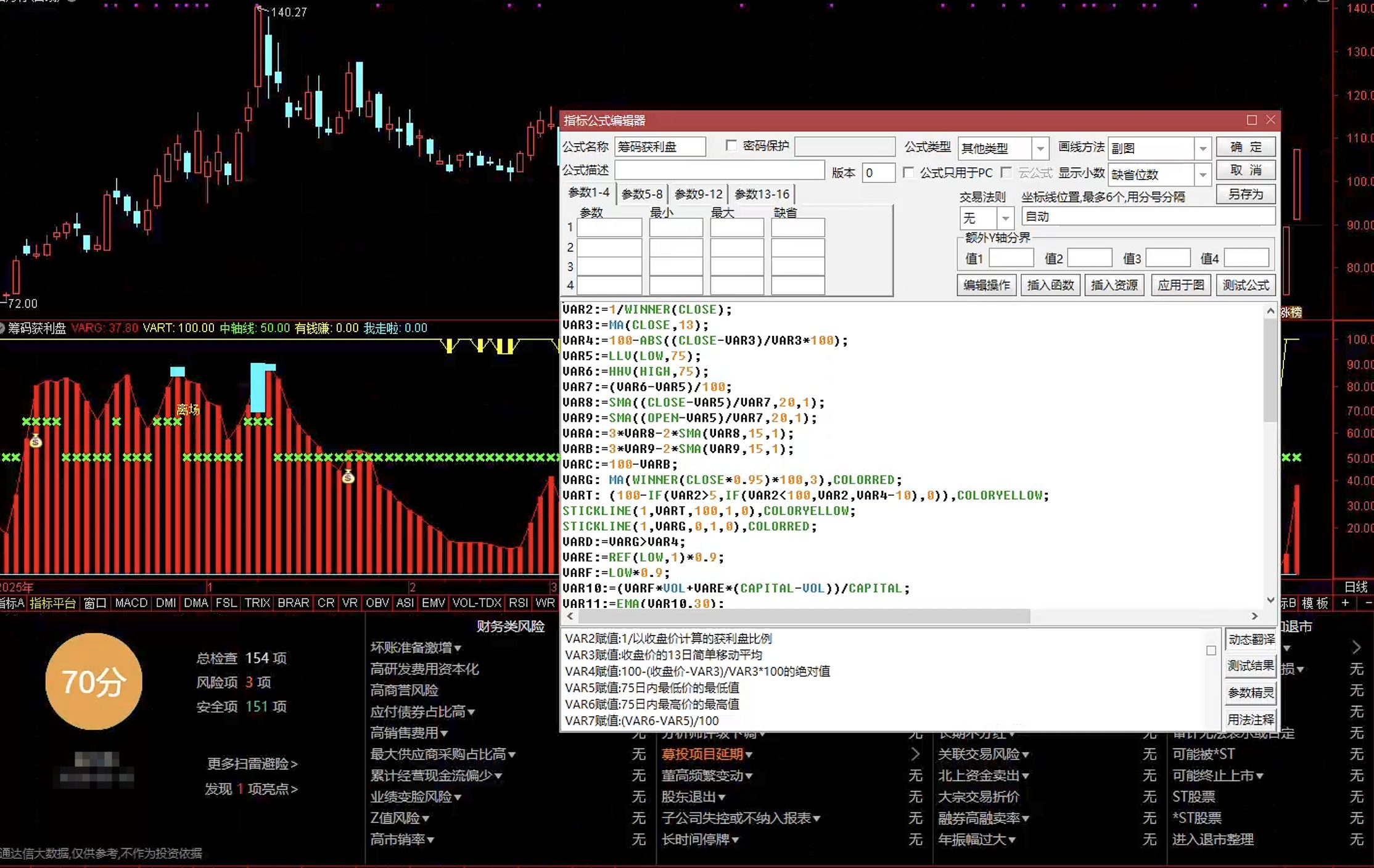Click the minus icon after the plus button
Image resolution: width=1374 pixels, height=868 pixels.
tap(1368, 602)
